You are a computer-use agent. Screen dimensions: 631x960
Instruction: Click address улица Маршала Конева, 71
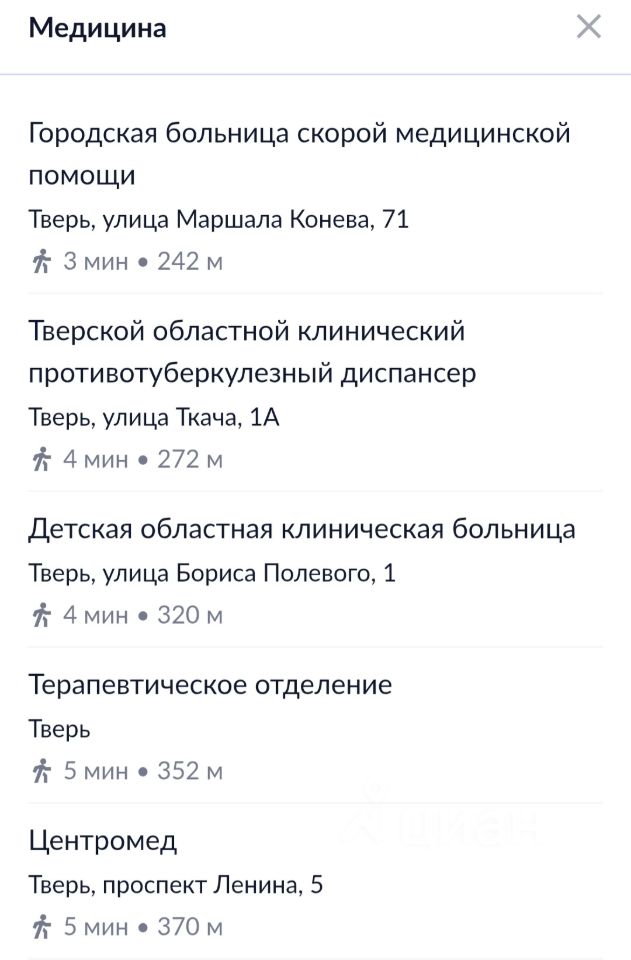[x=219, y=219]
